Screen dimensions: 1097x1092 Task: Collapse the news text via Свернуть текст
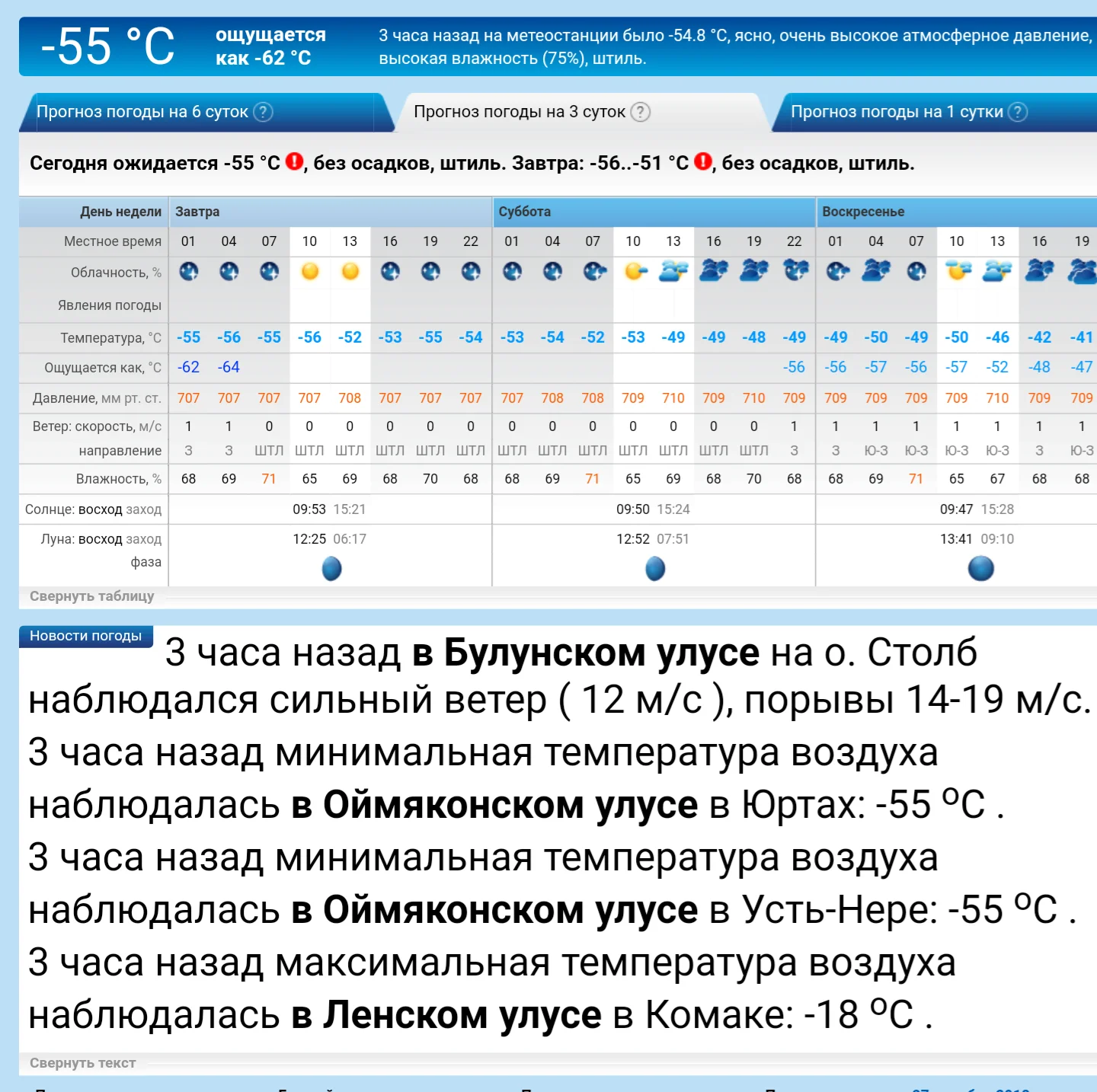click(82, 1062)
